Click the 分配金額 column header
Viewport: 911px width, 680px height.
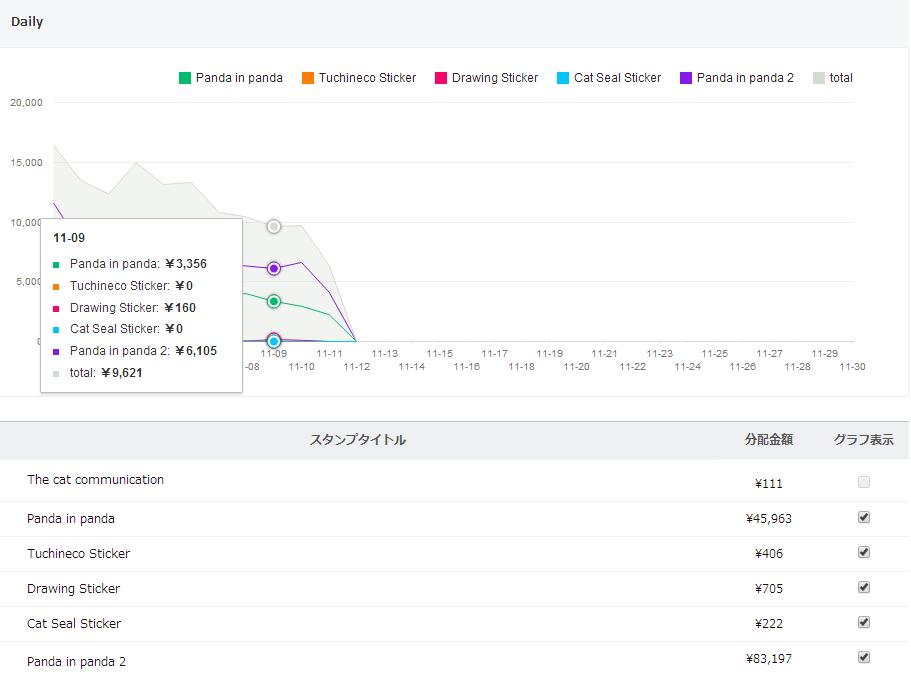point(768,440)
